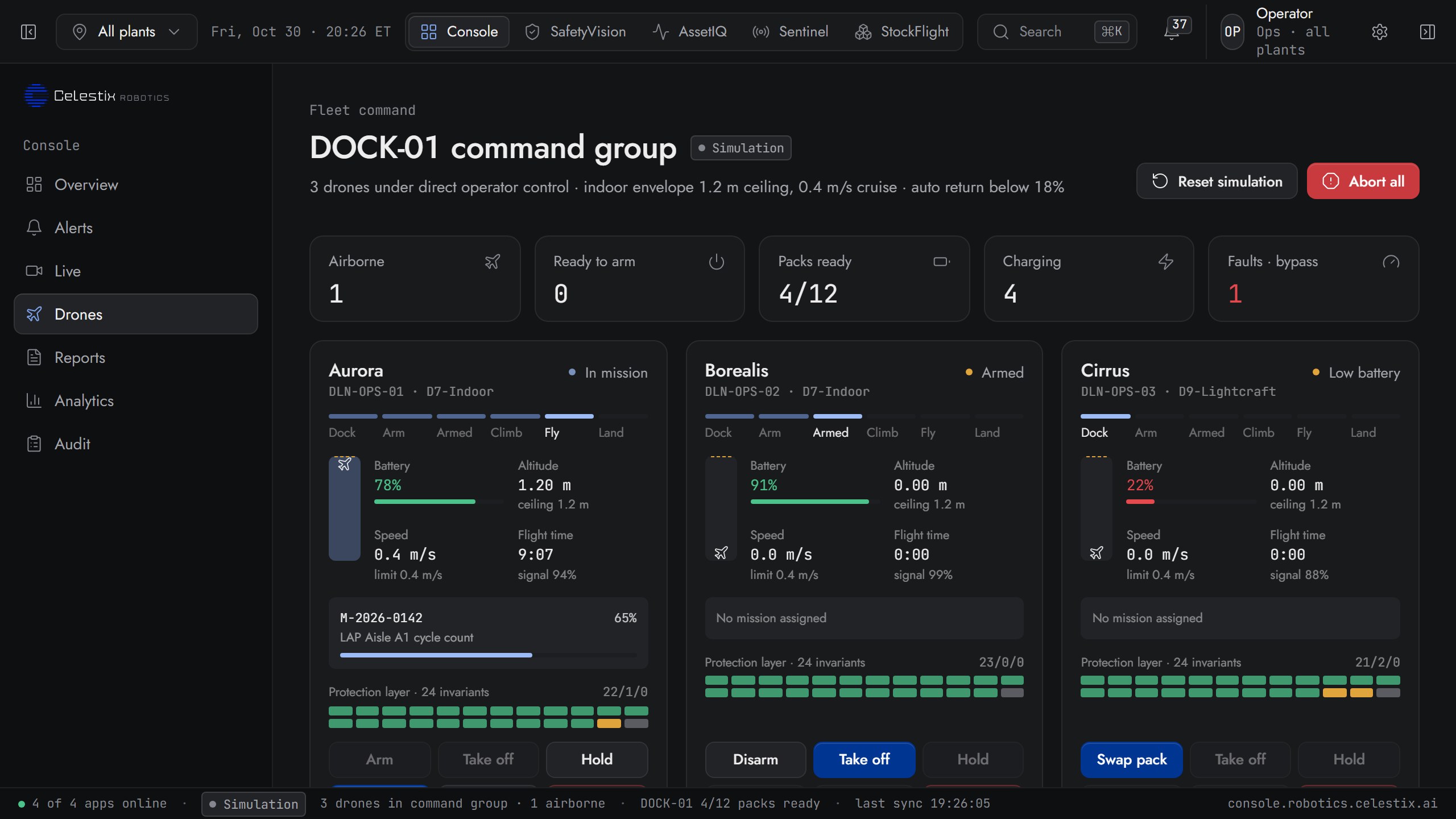Click the Reset simulation button

coord(1217,181)
